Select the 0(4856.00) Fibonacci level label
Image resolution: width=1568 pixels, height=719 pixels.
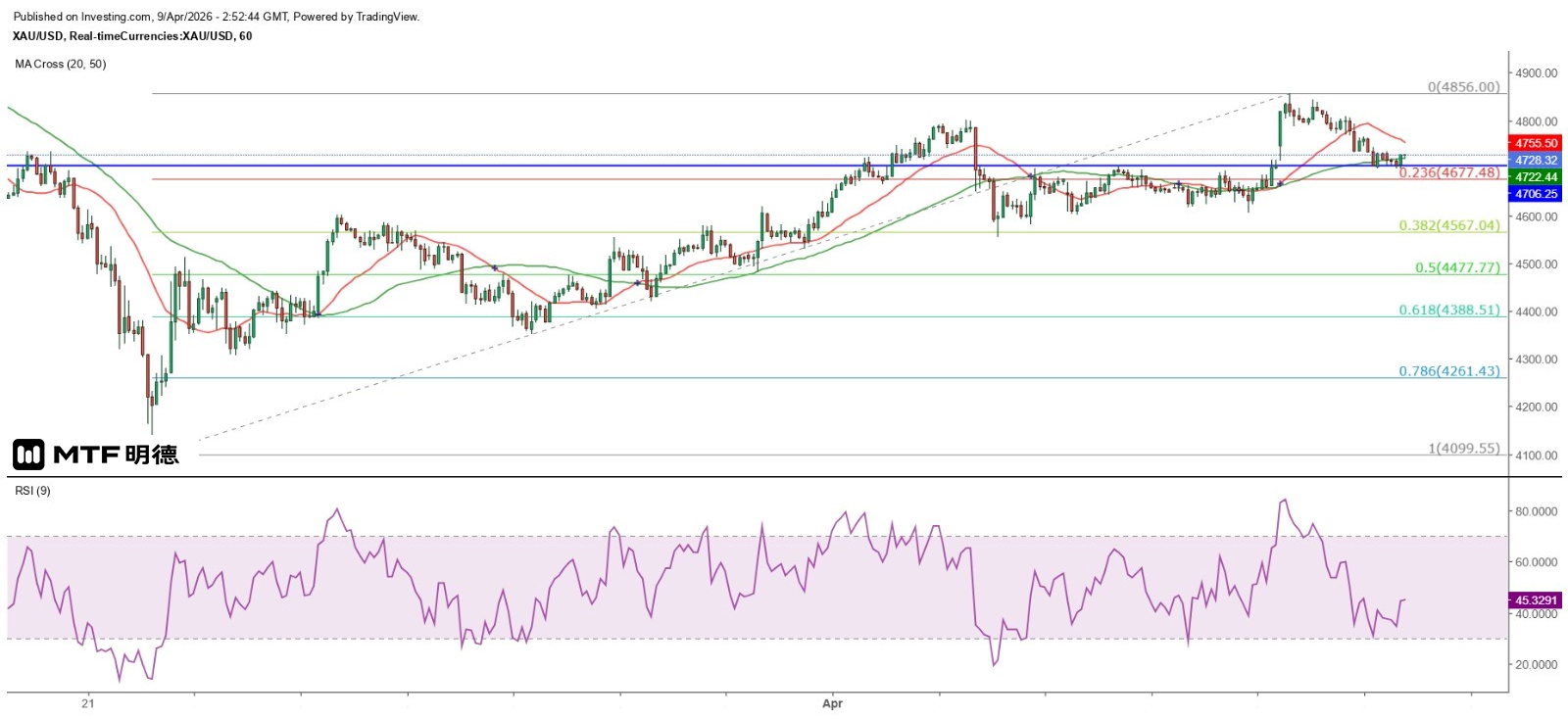point(1463,87)
